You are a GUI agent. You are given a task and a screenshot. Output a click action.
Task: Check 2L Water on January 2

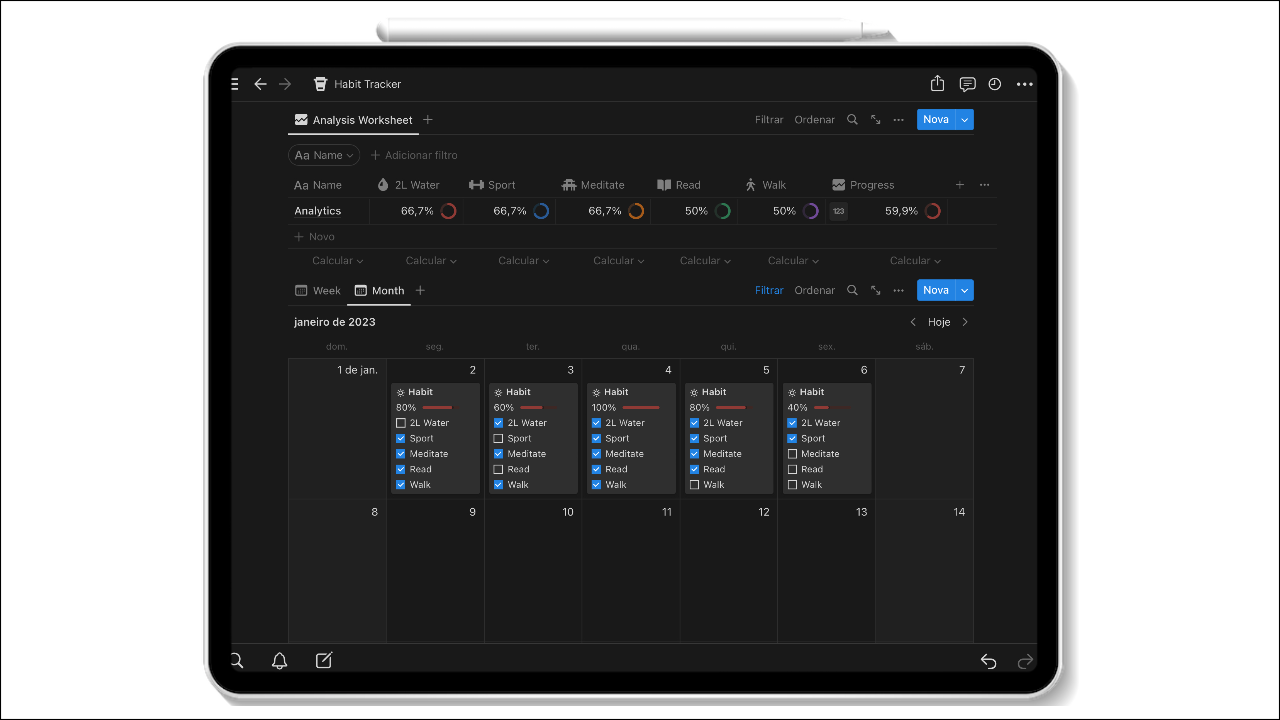tap(401, 423)
